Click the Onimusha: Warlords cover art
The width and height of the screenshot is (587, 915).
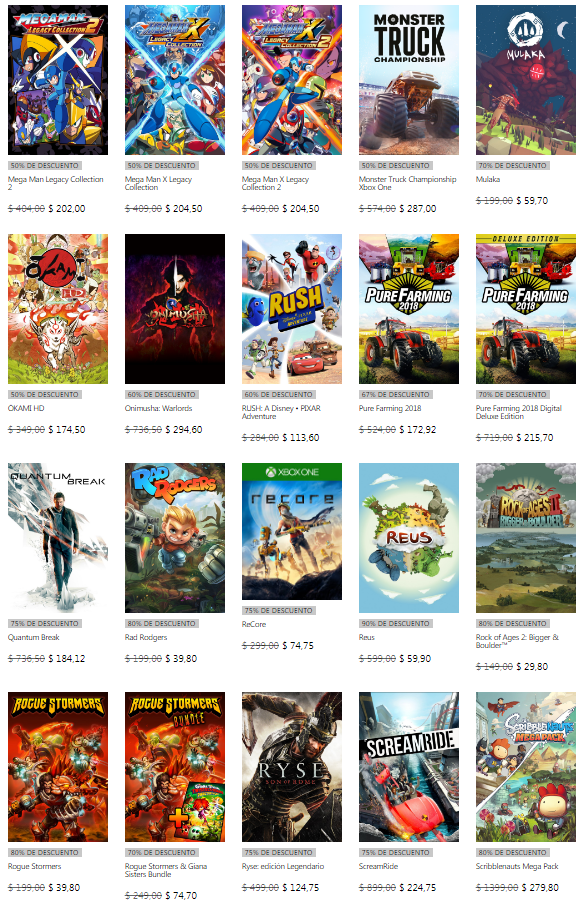click(174, 309)
